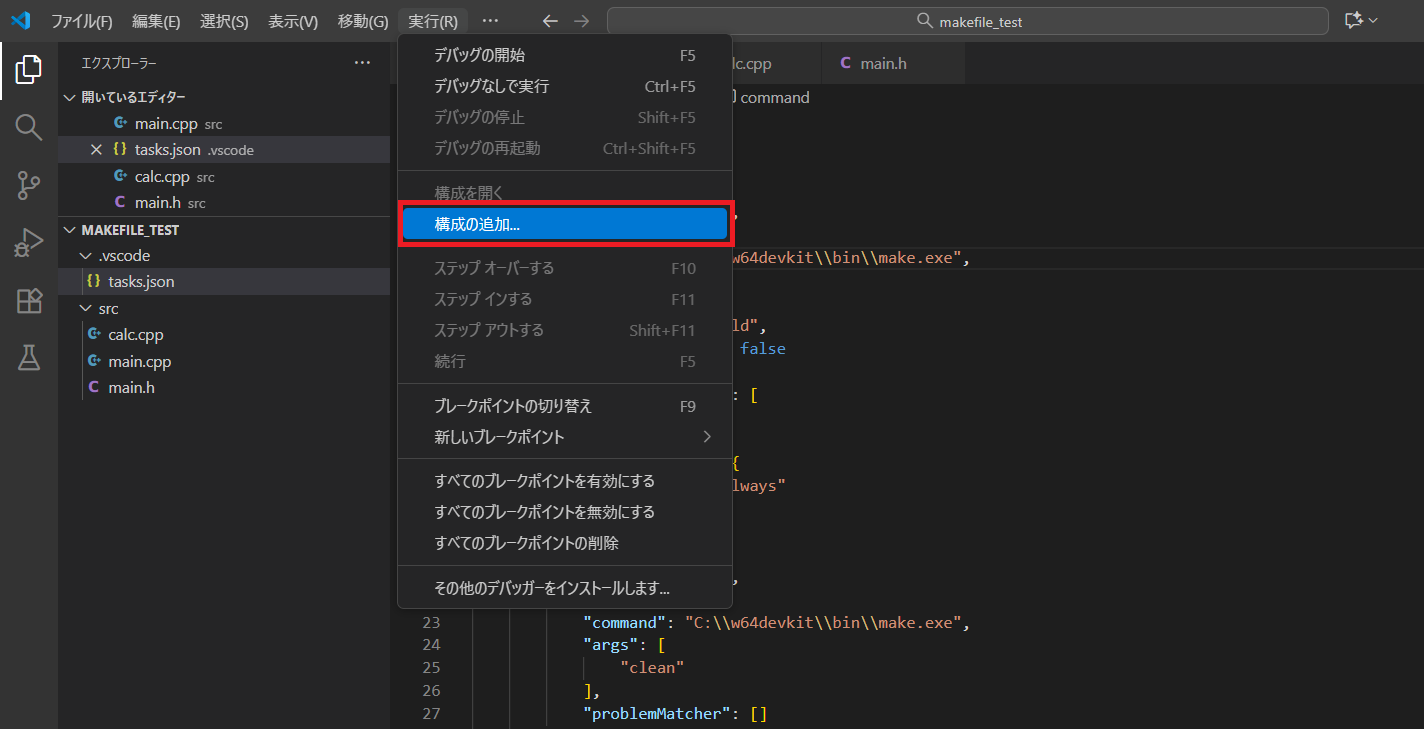Open the Testing flask icon
The height and width of the screenshot is (729, 1424).
[29, 358]
